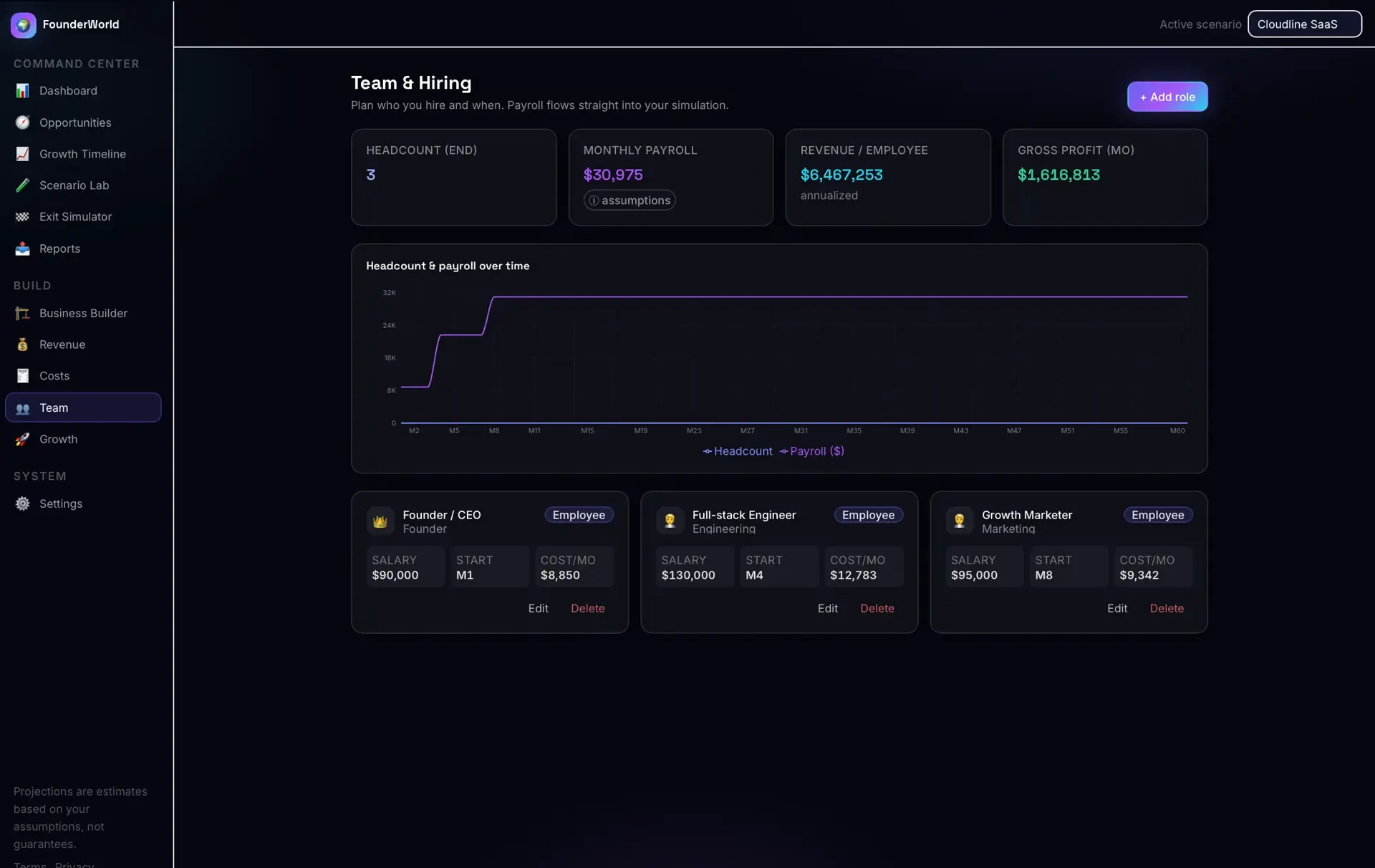Click the M60 axis label on chart
The width and height of the screenshot is (1375, 868).
tap(1177, 431)
